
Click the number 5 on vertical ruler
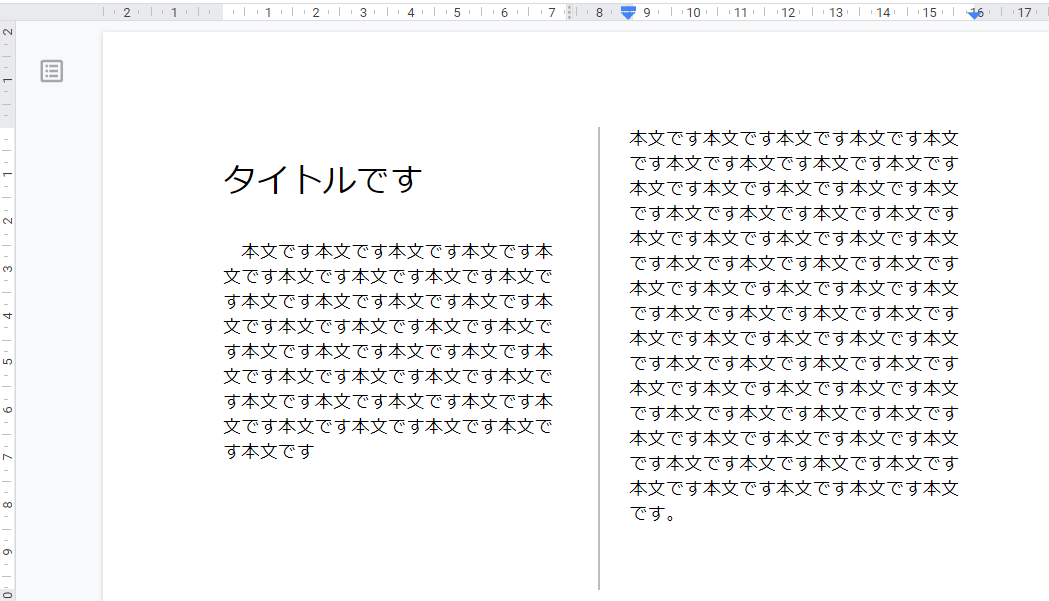(x=7, y=361)
